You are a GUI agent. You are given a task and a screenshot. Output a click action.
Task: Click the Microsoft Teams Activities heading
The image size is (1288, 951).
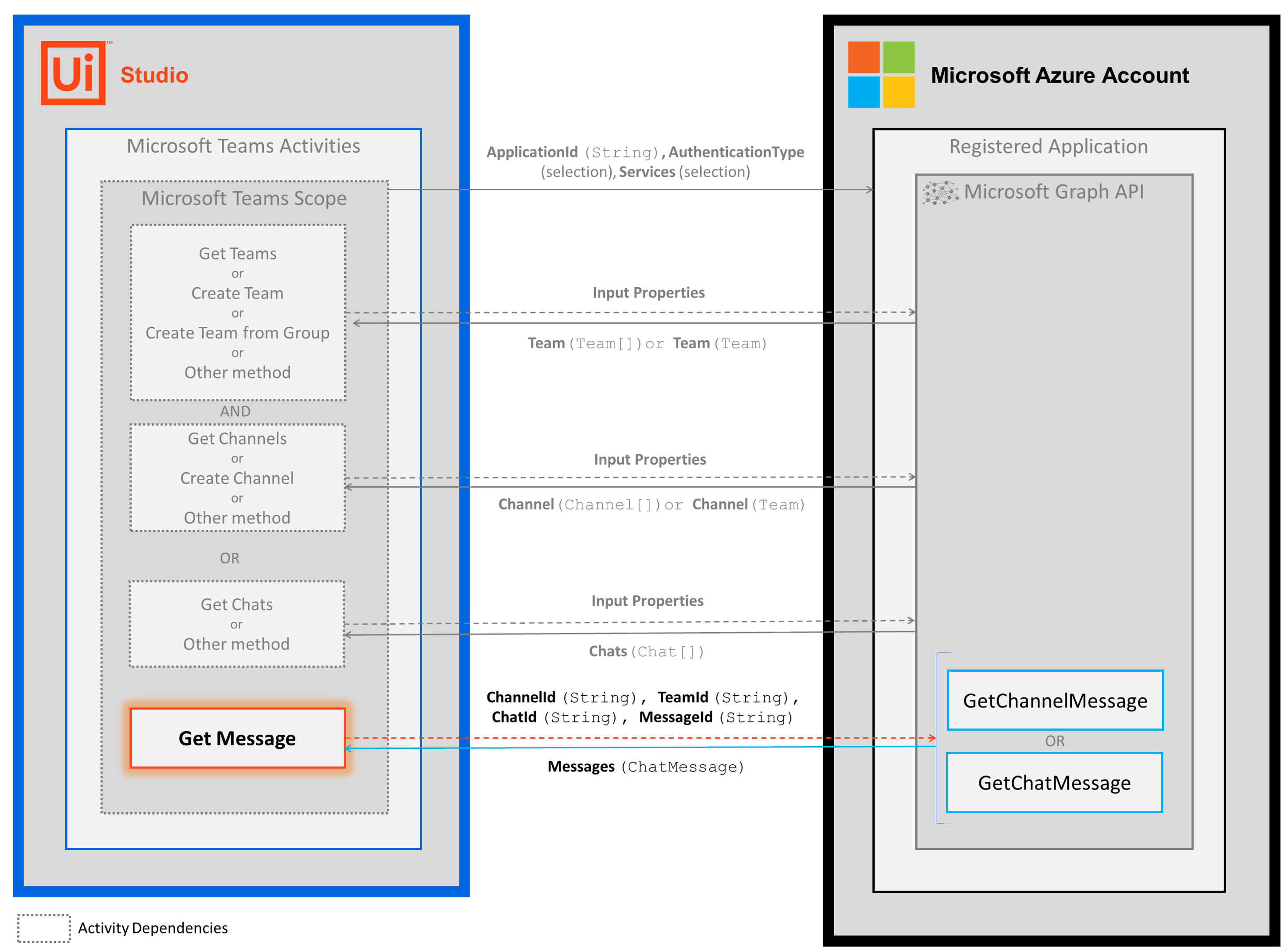(243, 146)
